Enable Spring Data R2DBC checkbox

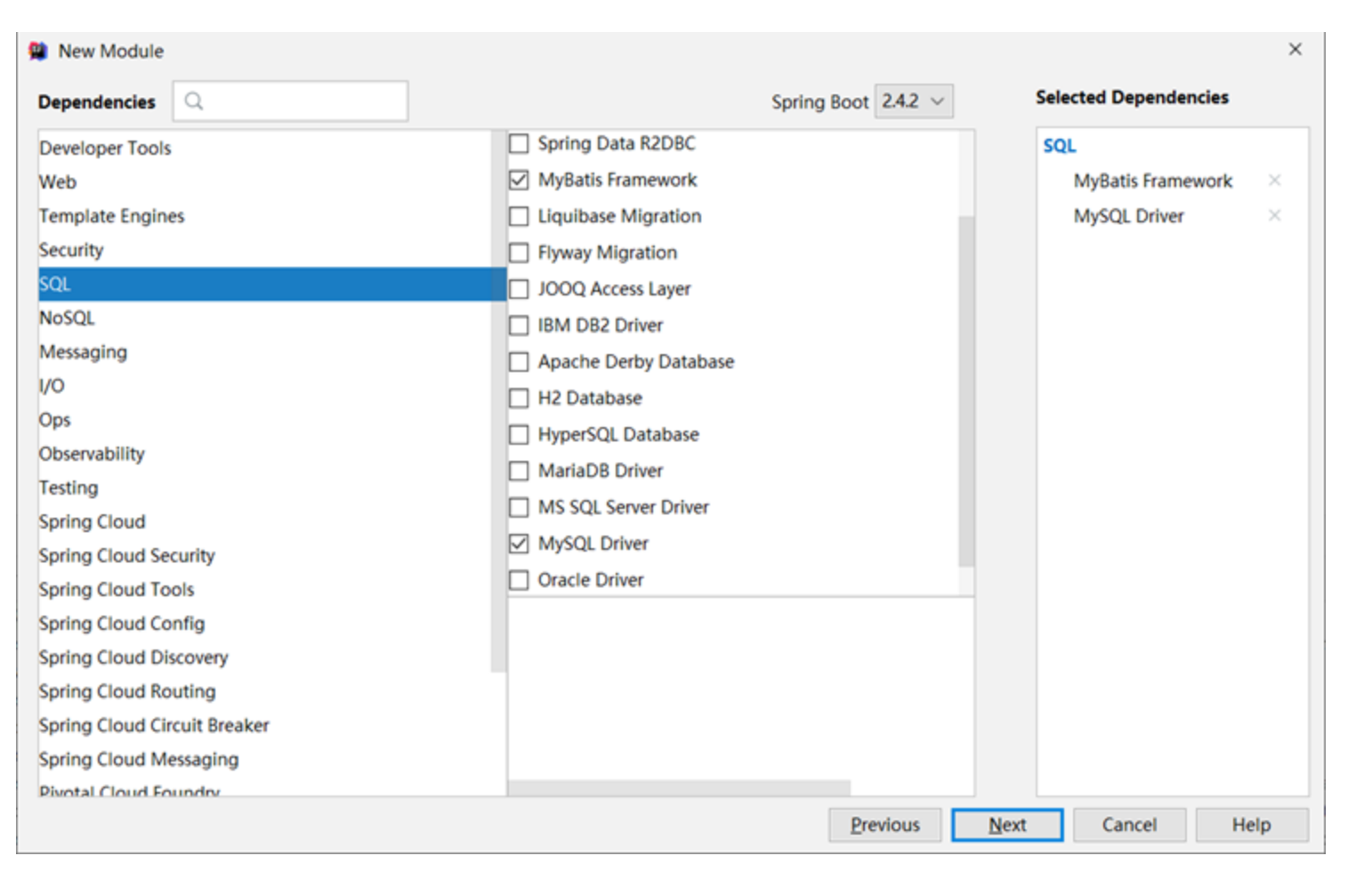click(x=519, y=144)
